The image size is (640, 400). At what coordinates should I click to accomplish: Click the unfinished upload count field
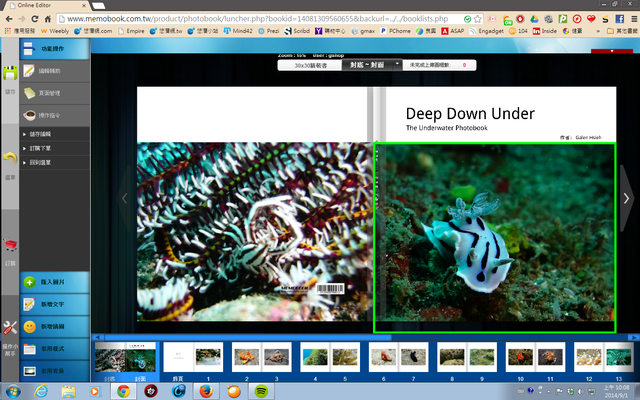pos(439,65)
